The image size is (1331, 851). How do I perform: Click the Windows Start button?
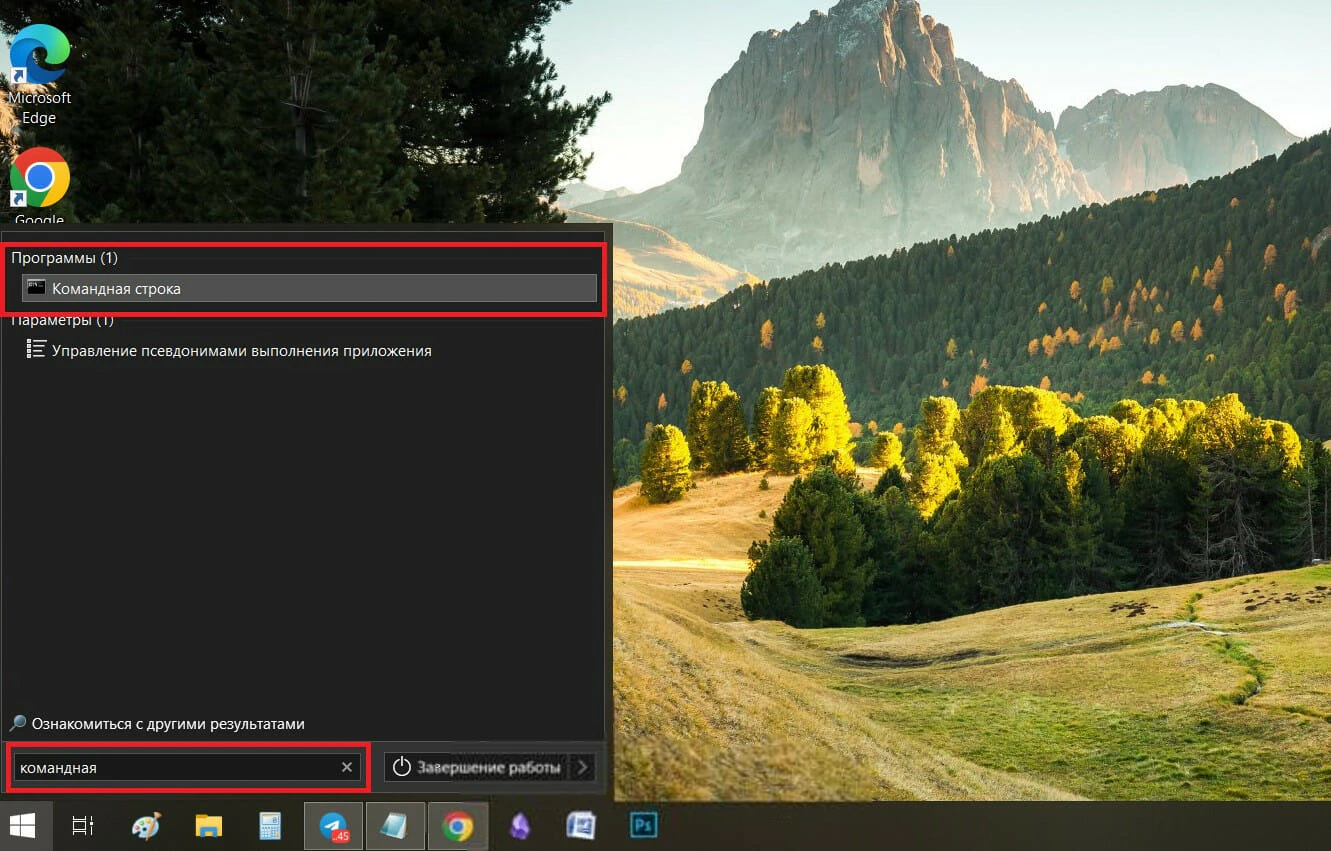point(22,826)
